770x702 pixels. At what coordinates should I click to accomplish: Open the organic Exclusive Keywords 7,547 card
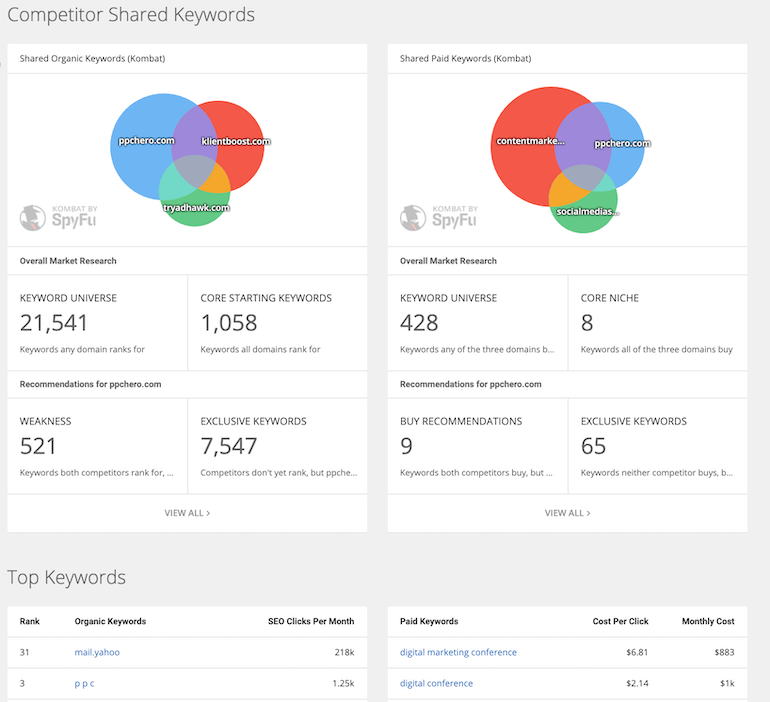[x=277, y=446]
